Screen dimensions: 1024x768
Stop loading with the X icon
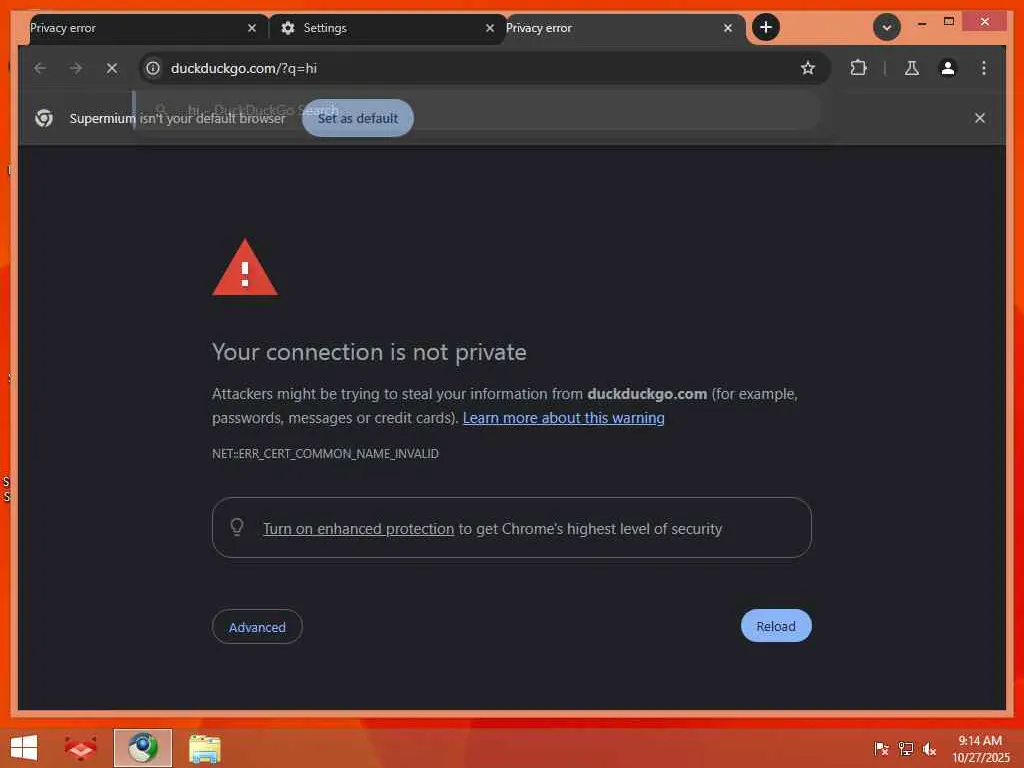pyautogui.click(x=112, y=68)
